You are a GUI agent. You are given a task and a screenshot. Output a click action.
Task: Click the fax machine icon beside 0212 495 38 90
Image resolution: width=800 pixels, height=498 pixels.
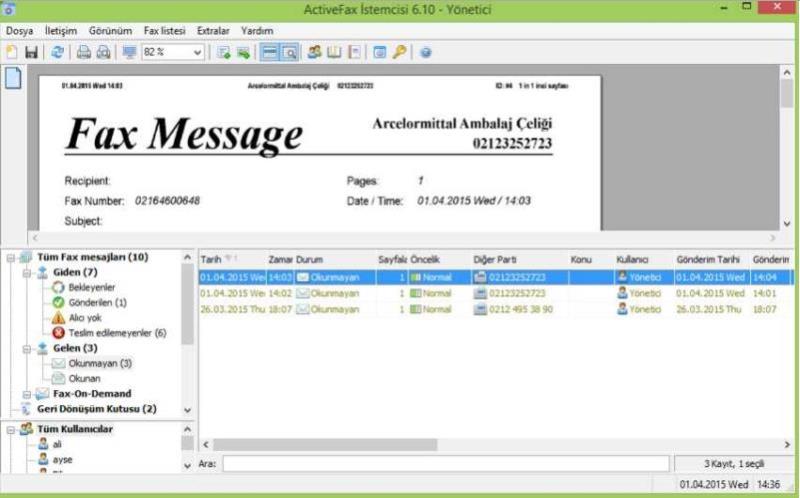point(480,309)
